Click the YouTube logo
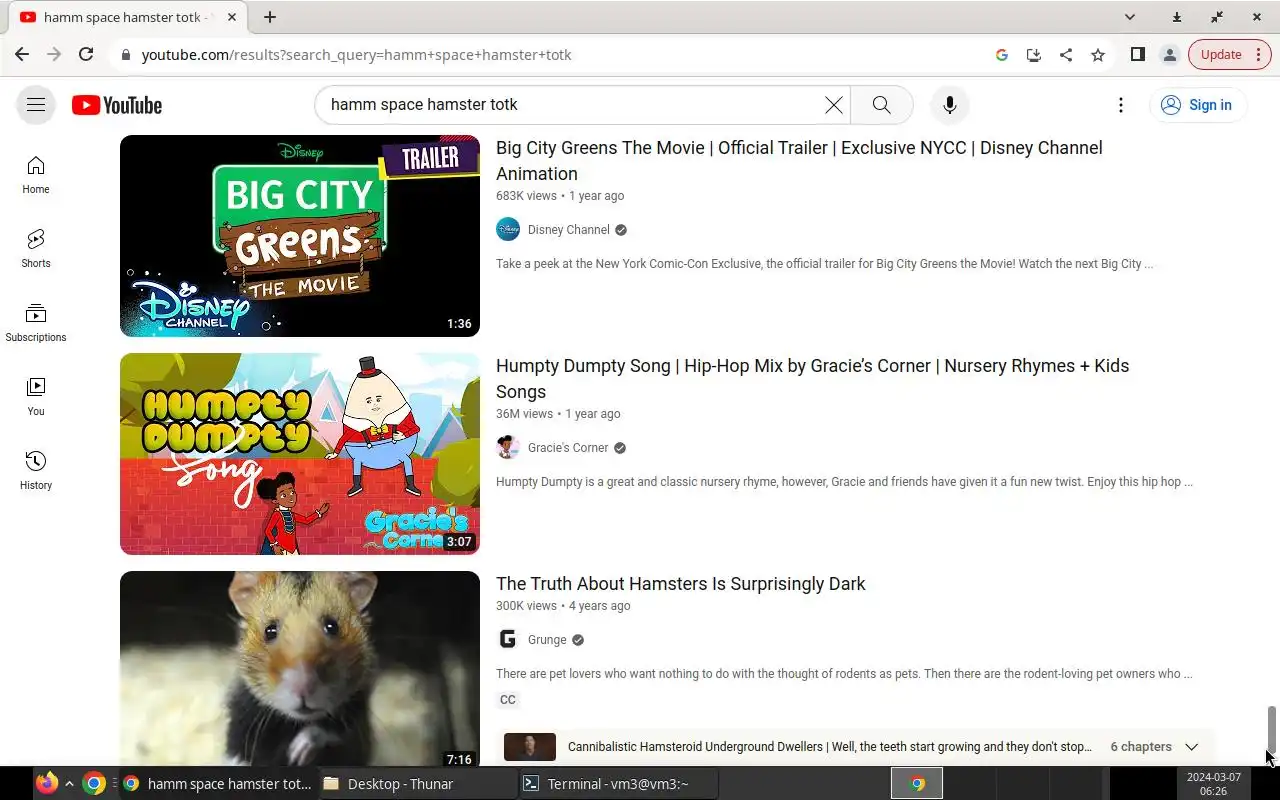The image size is (1280, 800). click(x=117, y=105)
